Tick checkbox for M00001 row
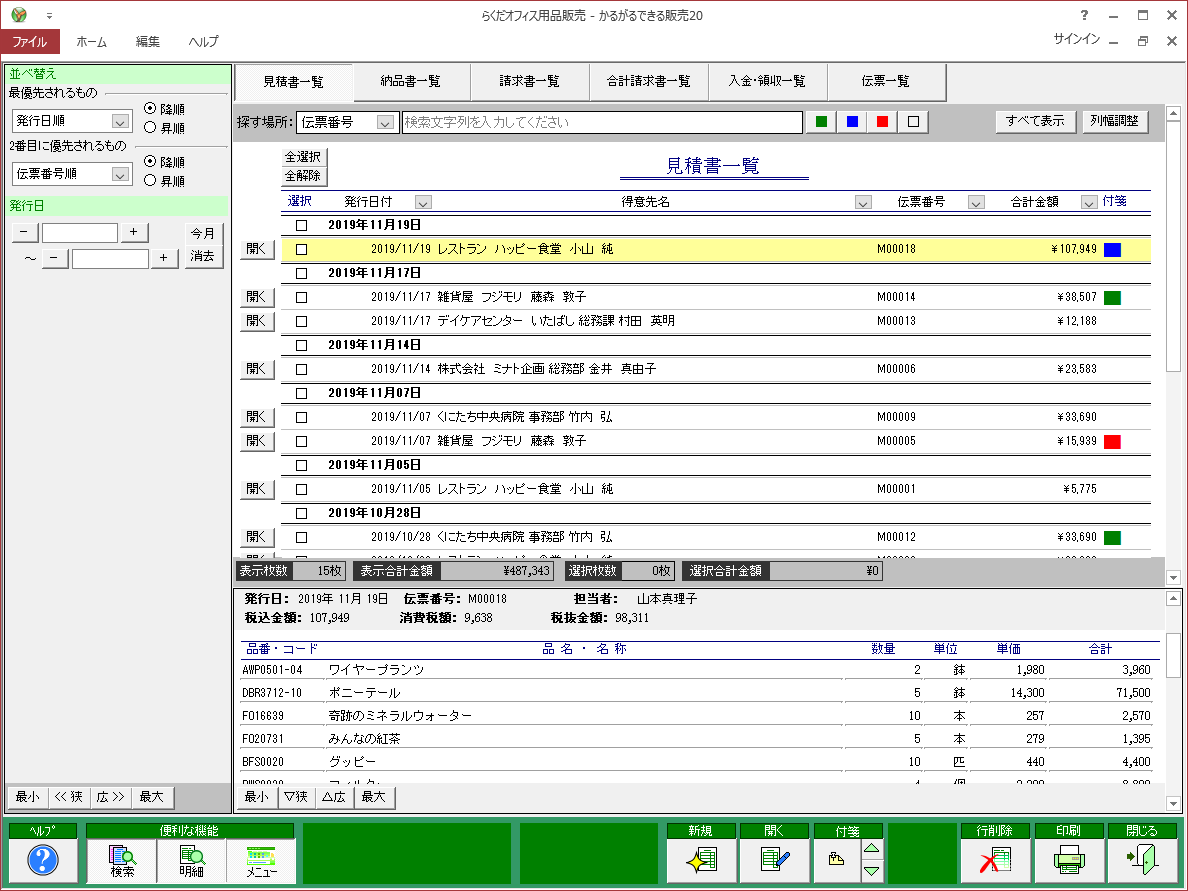The height and width of the screenshot is (891, 1188). click(x=302, y=489)
